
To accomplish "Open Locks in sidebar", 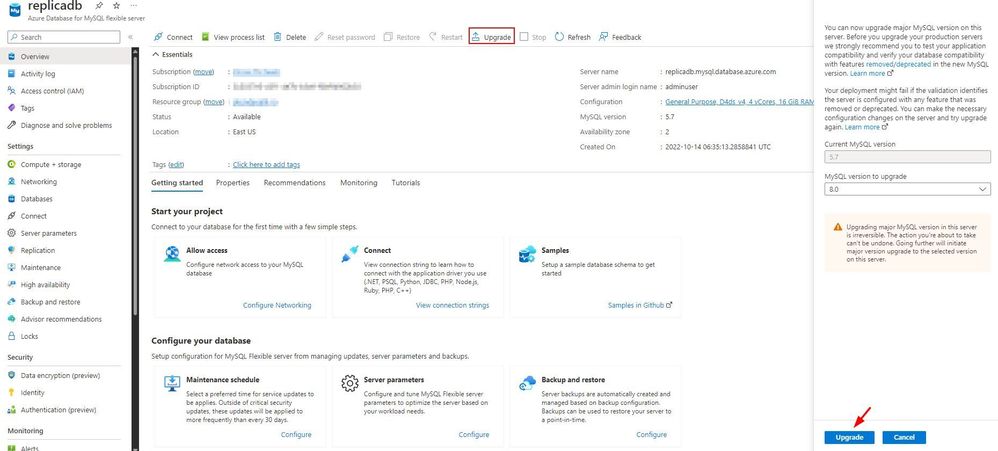I will pyautogui.click(x=29, y=337).
